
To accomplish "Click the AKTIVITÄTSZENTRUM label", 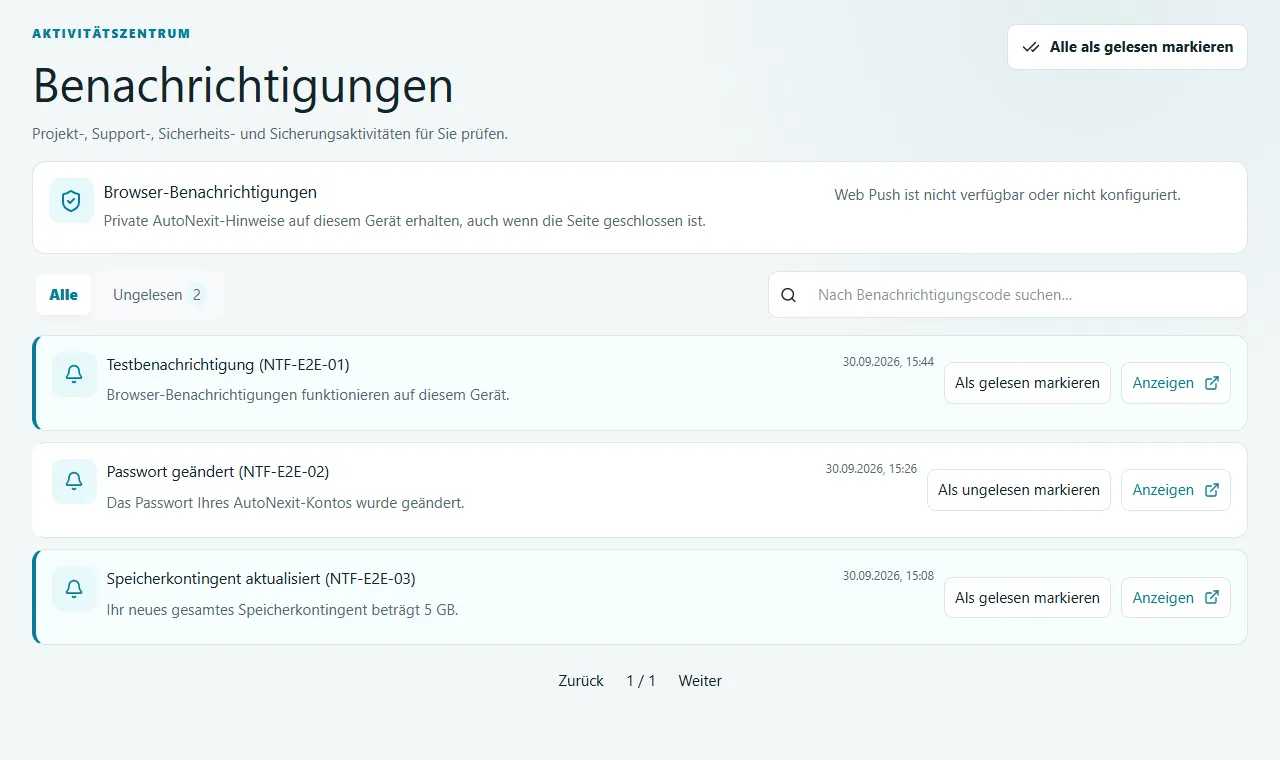I will point(111,34).
